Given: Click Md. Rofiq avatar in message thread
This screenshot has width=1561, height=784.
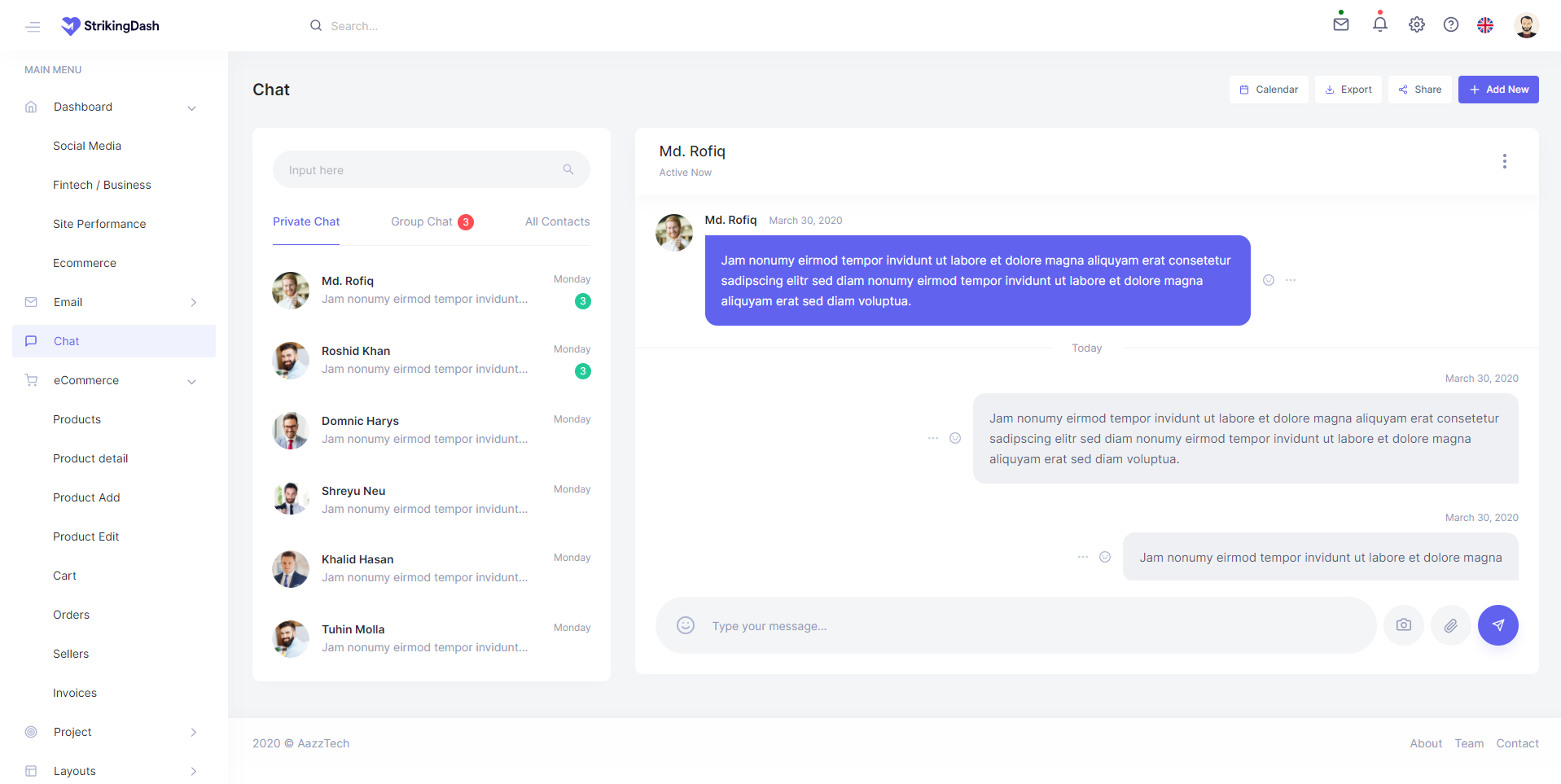Looking at the screenshot, I should [x=674, y=233].
